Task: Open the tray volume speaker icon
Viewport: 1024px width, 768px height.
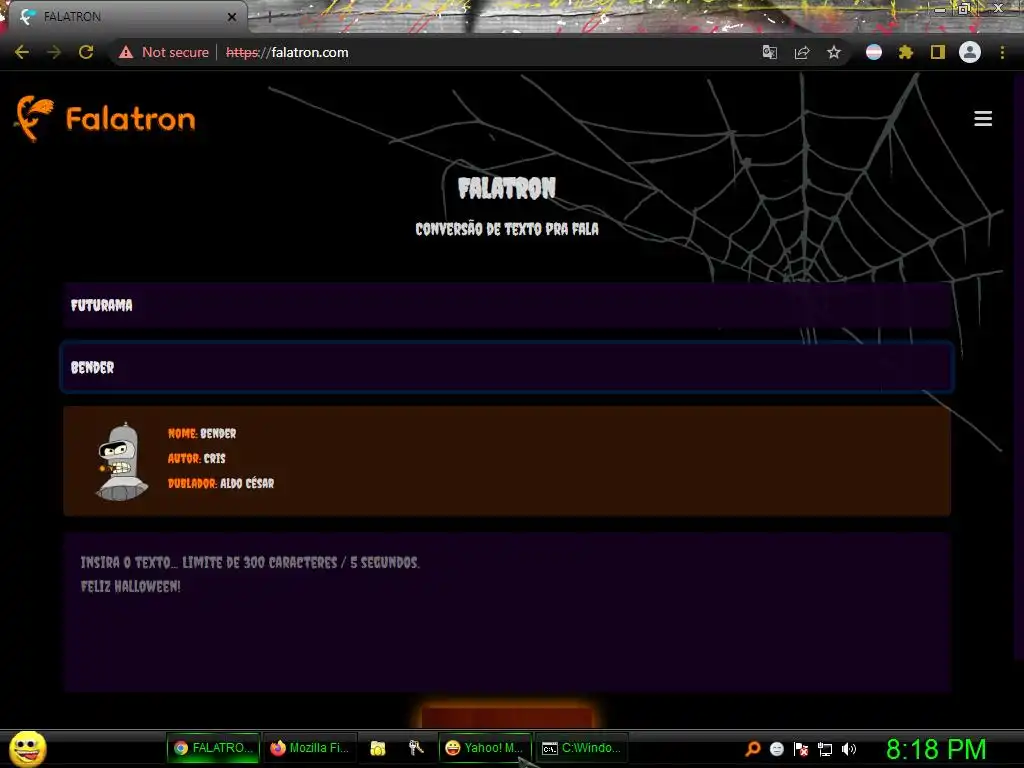Action: [x=849, y=749]
